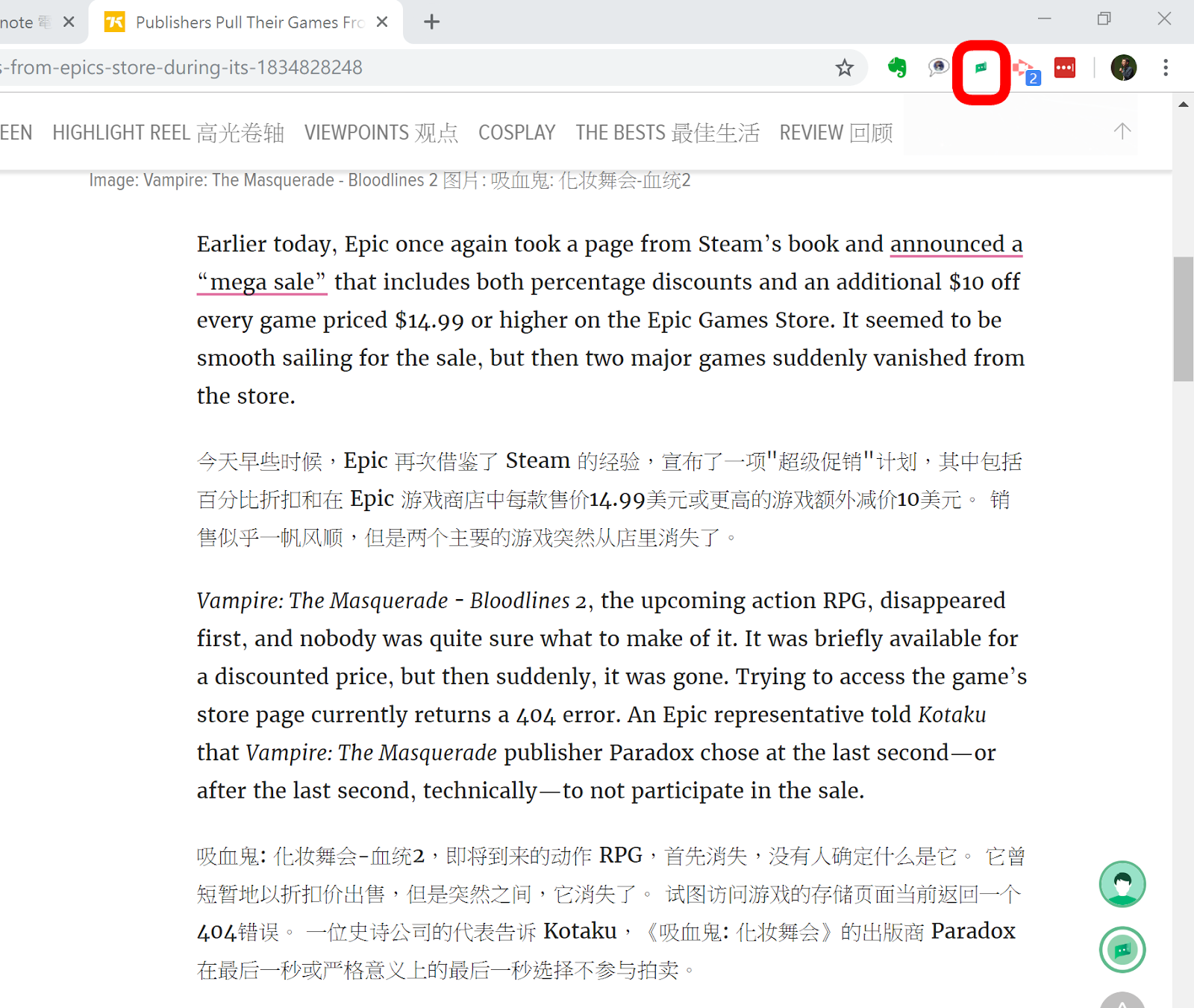Click the paragraph starting 'Vampire: The Masquerade - Bloodlines 2, the upcoming'
The image size is (1194, 1008).
pos(612,695)
